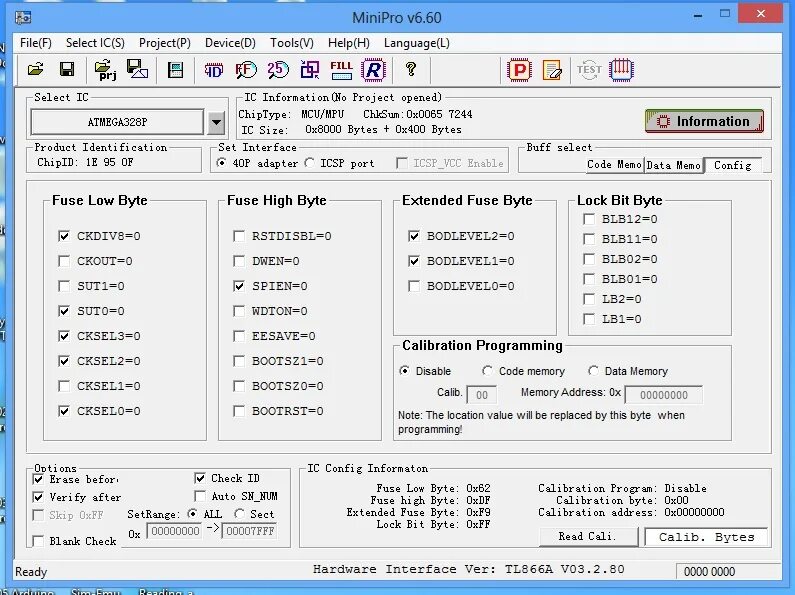795x595 pixels.
Task: Save project with the disk-and-image icon
Action: pos(137,69)
